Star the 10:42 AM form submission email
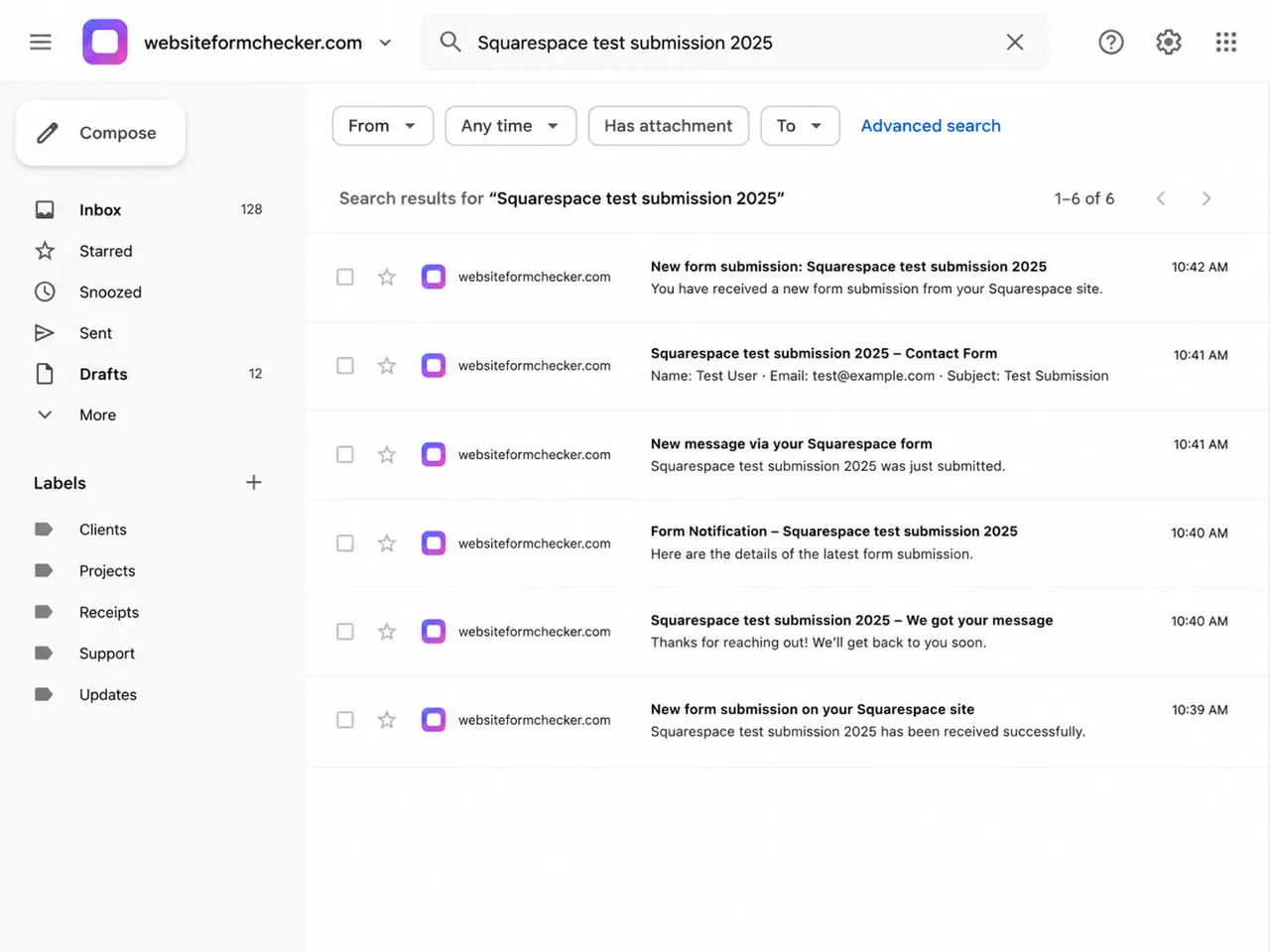This screenshot has height=952, width=1270. [387, 277]
